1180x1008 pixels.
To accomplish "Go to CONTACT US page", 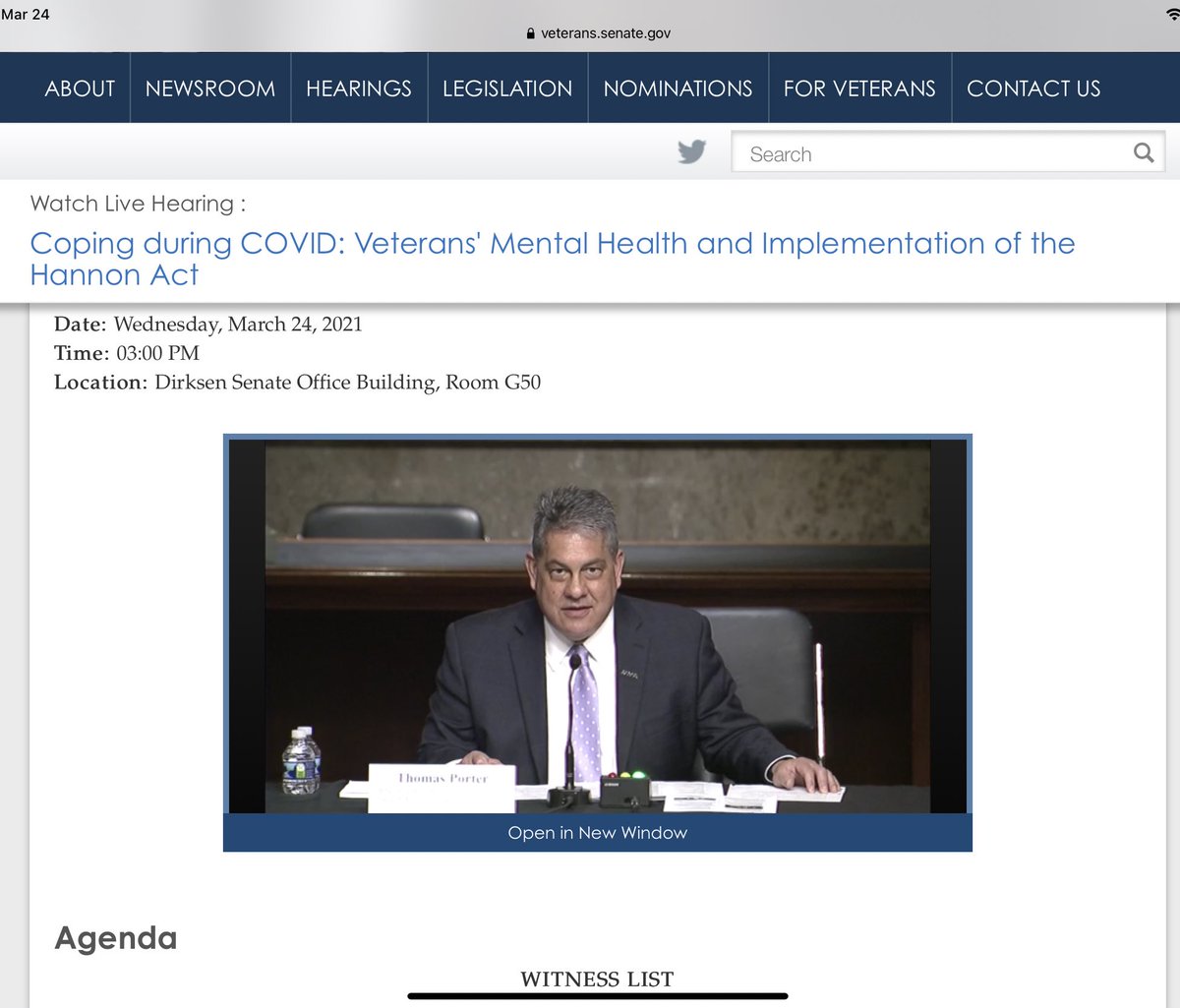I will point(1033,89).
